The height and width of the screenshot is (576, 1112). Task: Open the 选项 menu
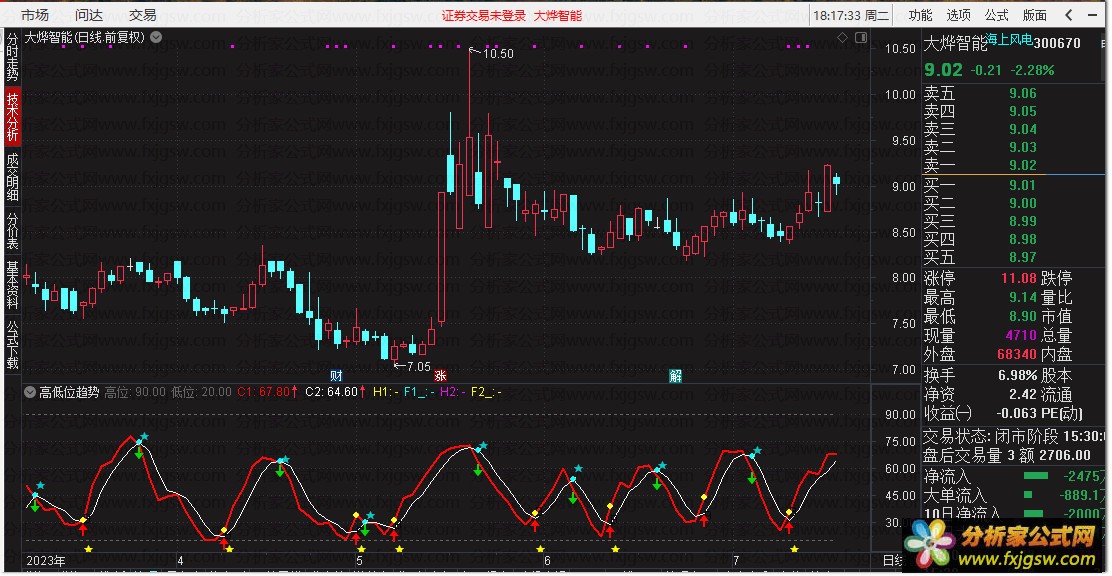958,15
